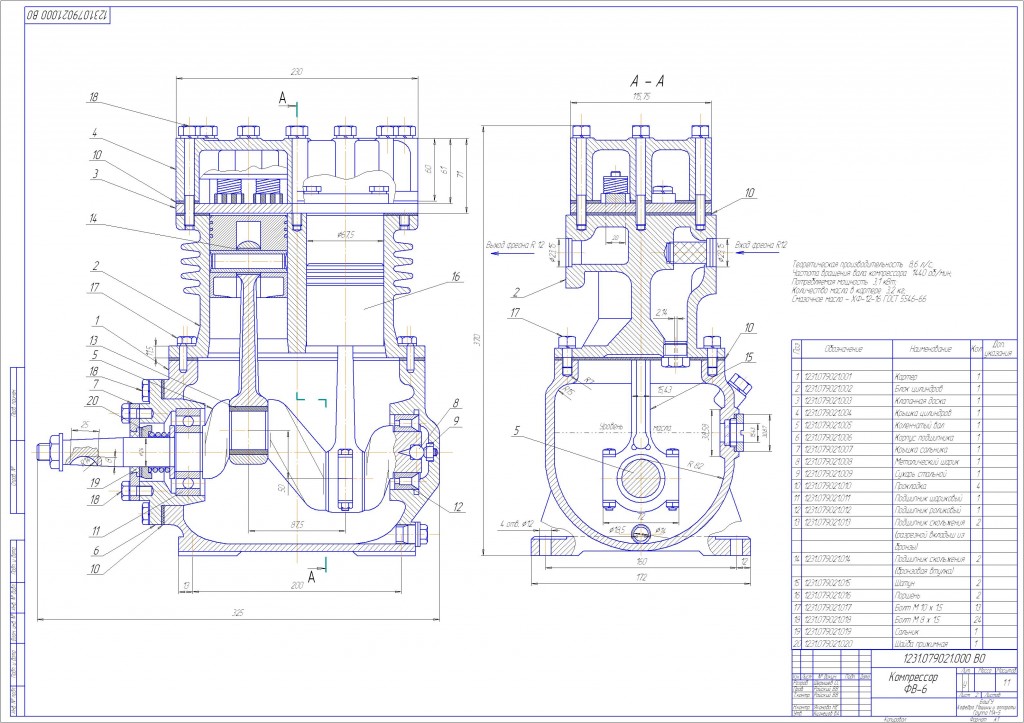Image resolution: width=1024 pixels, height=723 pixels.
Task: Click the overall length dimension "325"
Action: (238, 613)
